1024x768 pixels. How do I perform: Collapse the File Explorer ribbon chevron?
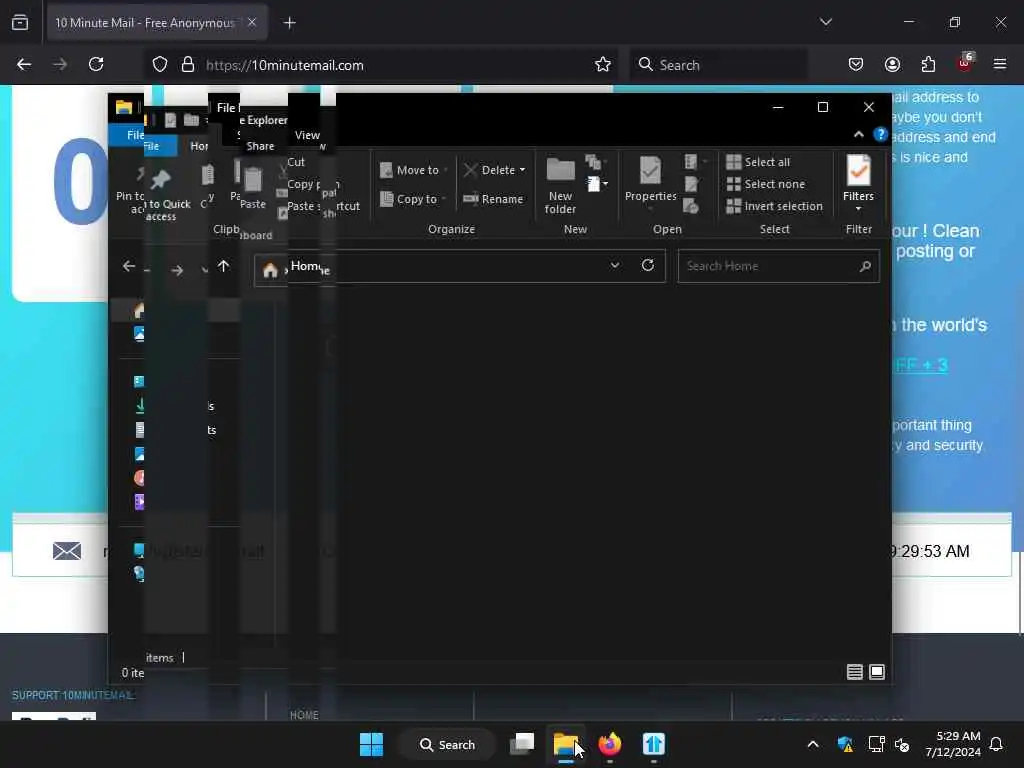[859, 135]
